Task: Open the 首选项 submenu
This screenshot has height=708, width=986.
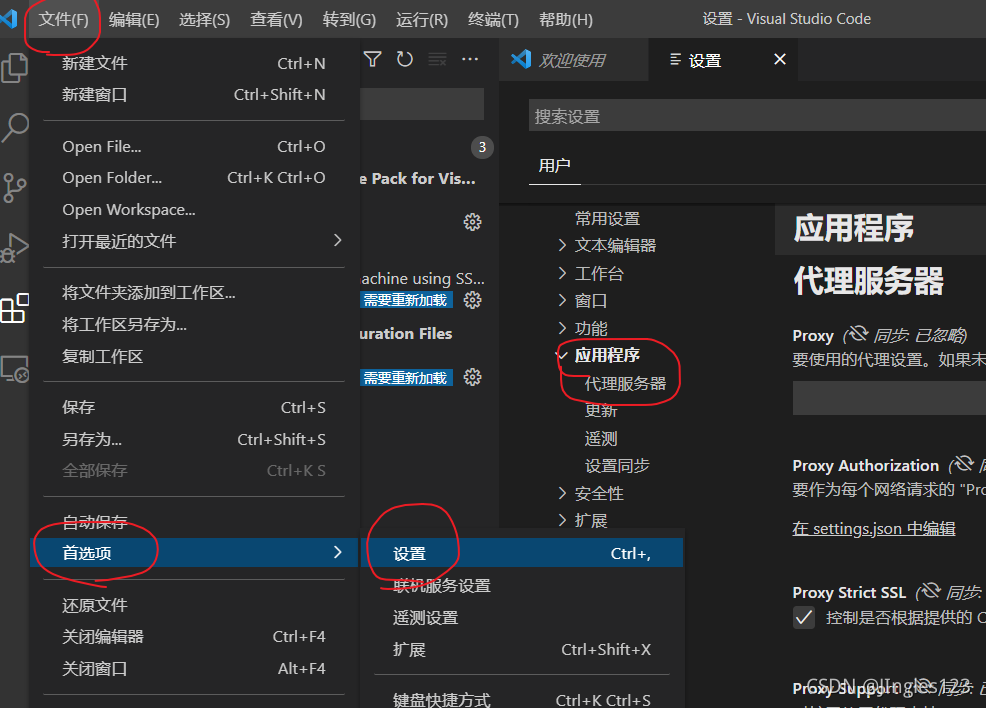Action: point(194,553)
